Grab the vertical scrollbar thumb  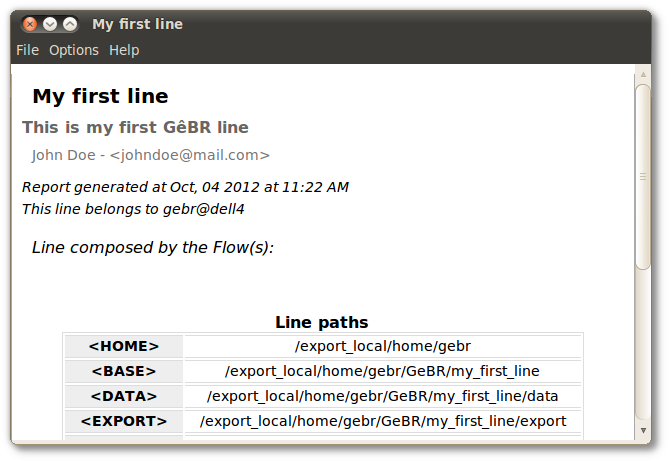click(x=643, y=177)
